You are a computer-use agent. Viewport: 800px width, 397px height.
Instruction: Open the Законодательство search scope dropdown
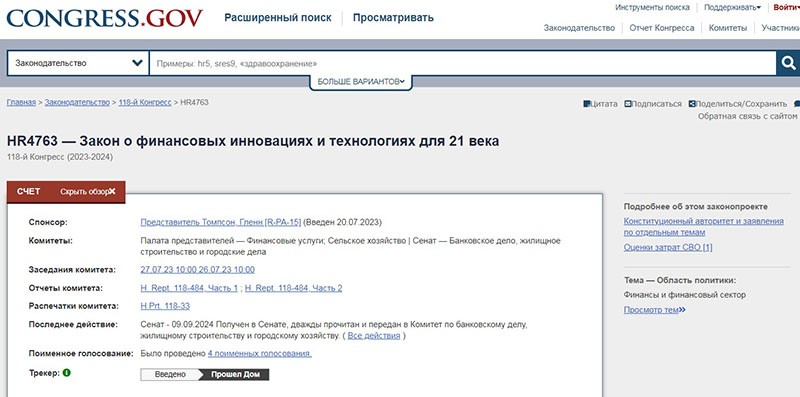point(78,63)
